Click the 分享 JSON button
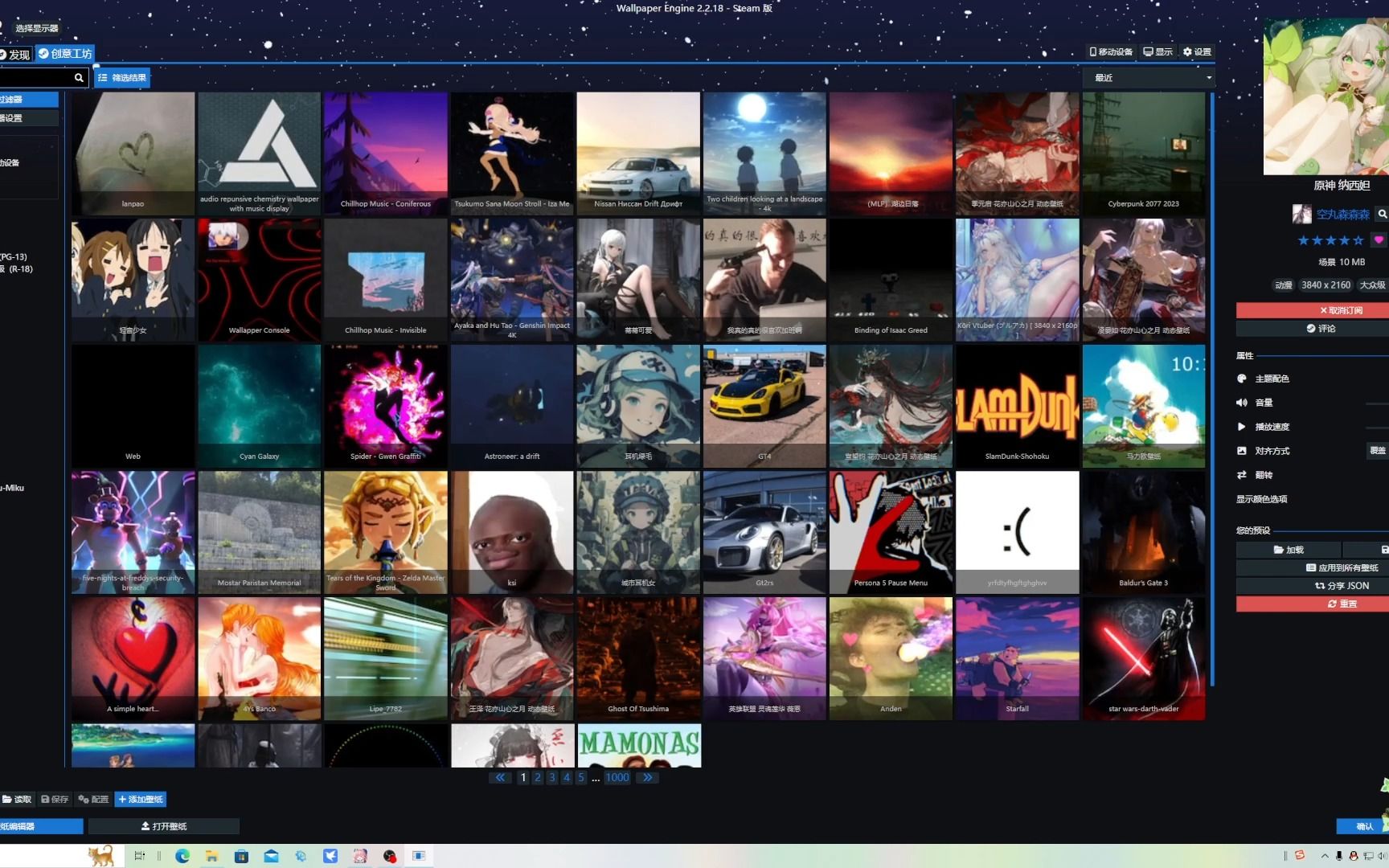1389x868 pixels. pos(1313,586)
